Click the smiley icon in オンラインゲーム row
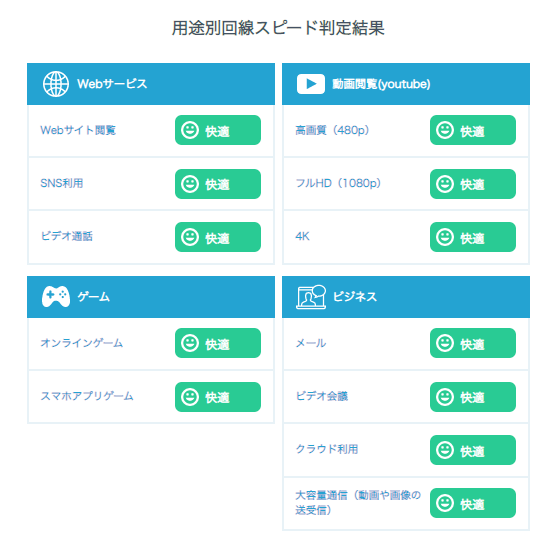The height and width of the screenshot is (545, 548). point(190,343)
